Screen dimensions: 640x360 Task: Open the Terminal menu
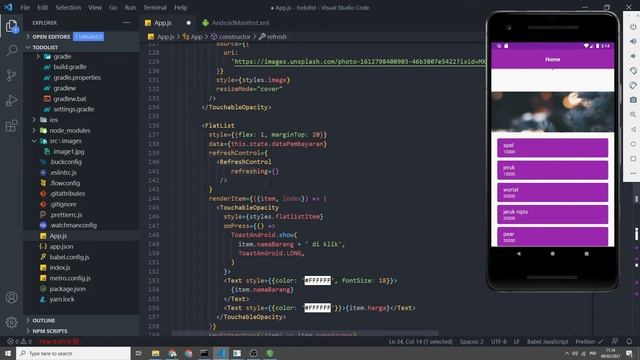[155, 7]
